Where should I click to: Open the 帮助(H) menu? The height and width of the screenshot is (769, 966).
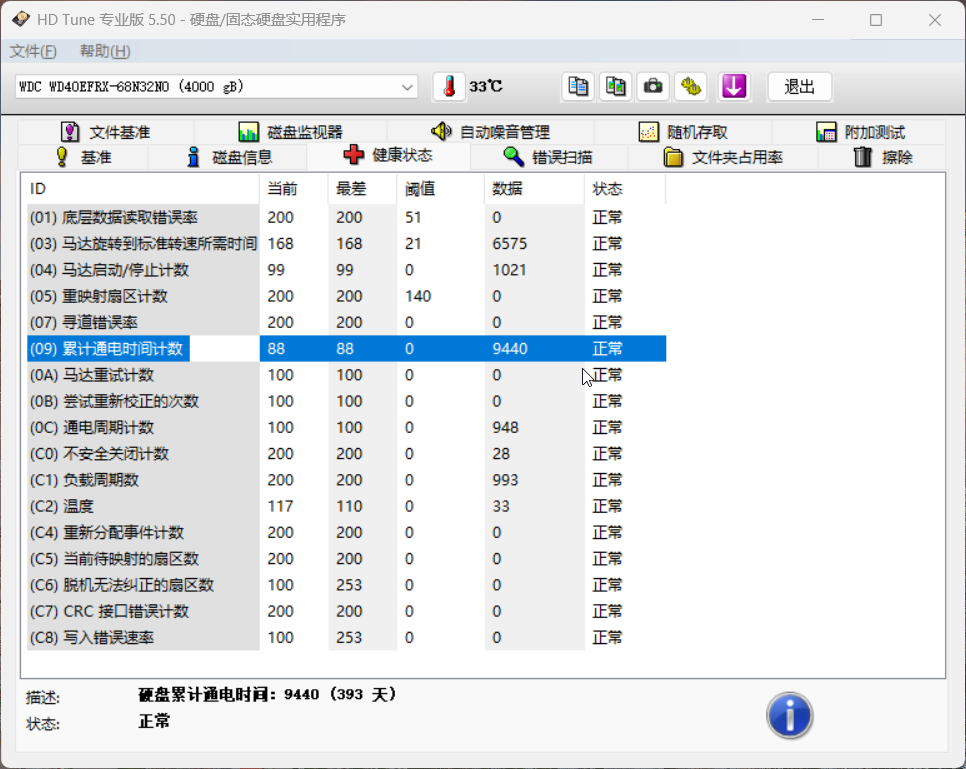pyautogui.click(x=105, y=51)
